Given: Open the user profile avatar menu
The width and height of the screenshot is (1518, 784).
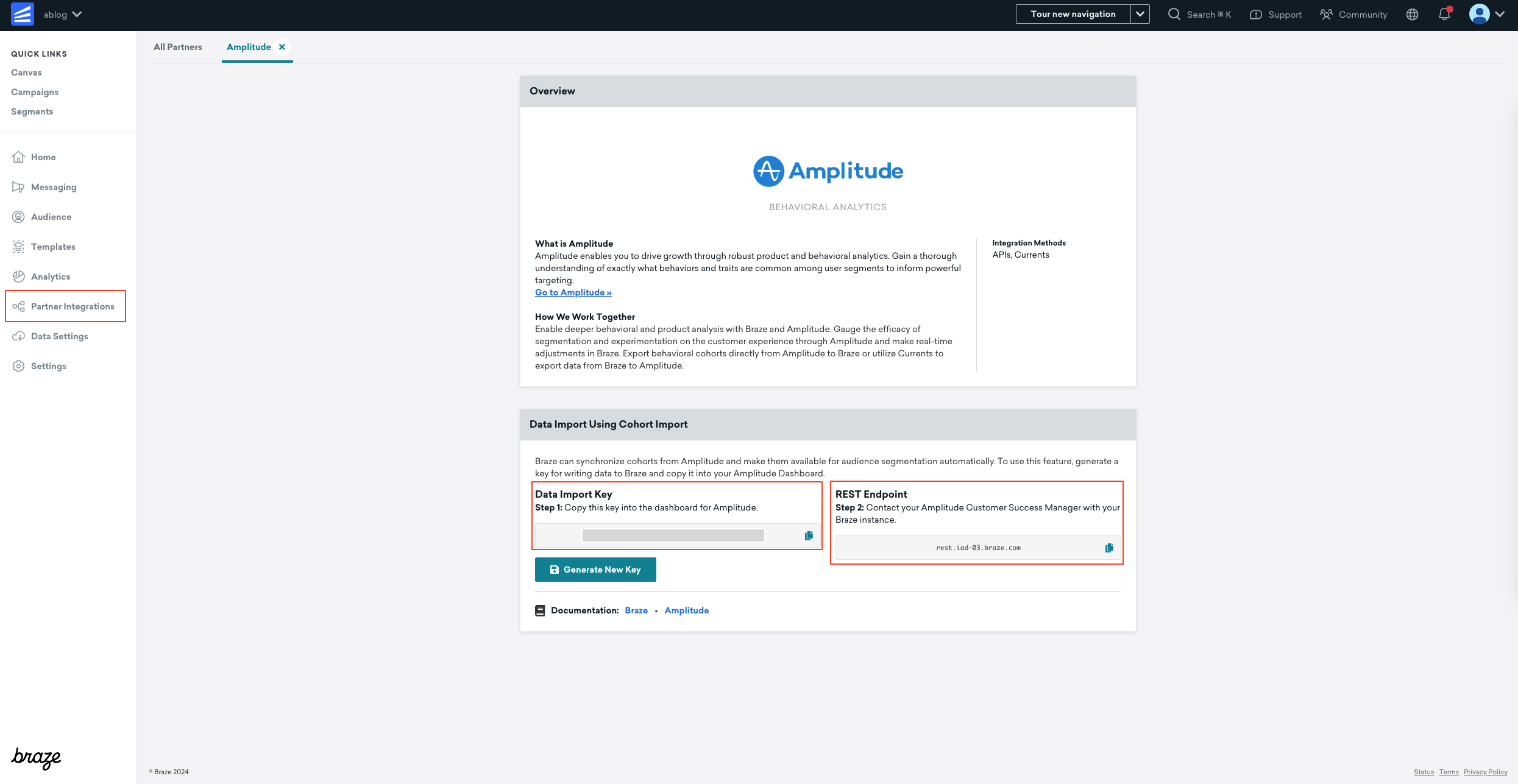Looking at the screenshot, I should coord(1486,14).
